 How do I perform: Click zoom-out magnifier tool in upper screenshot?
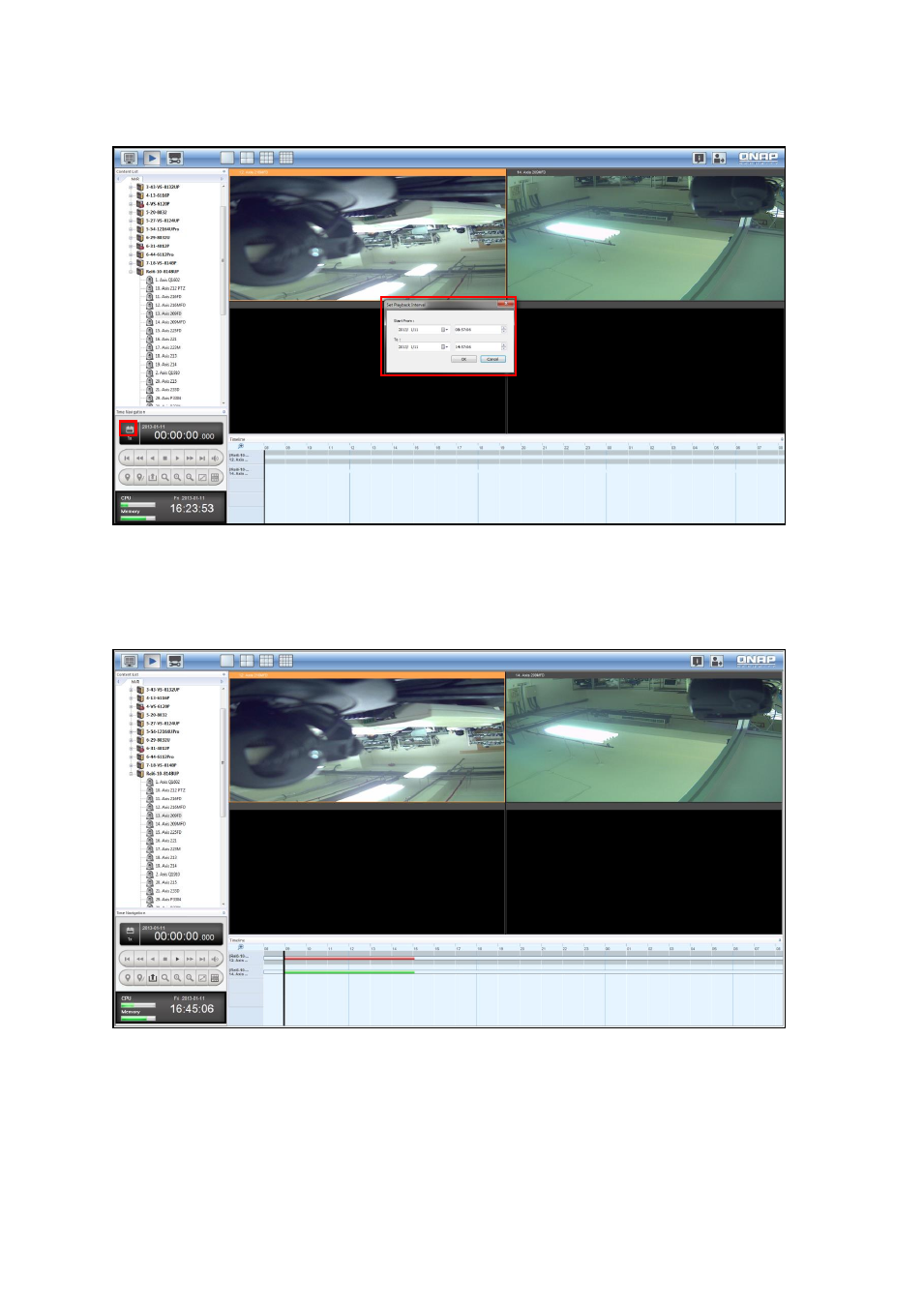[x=190, y=477]
